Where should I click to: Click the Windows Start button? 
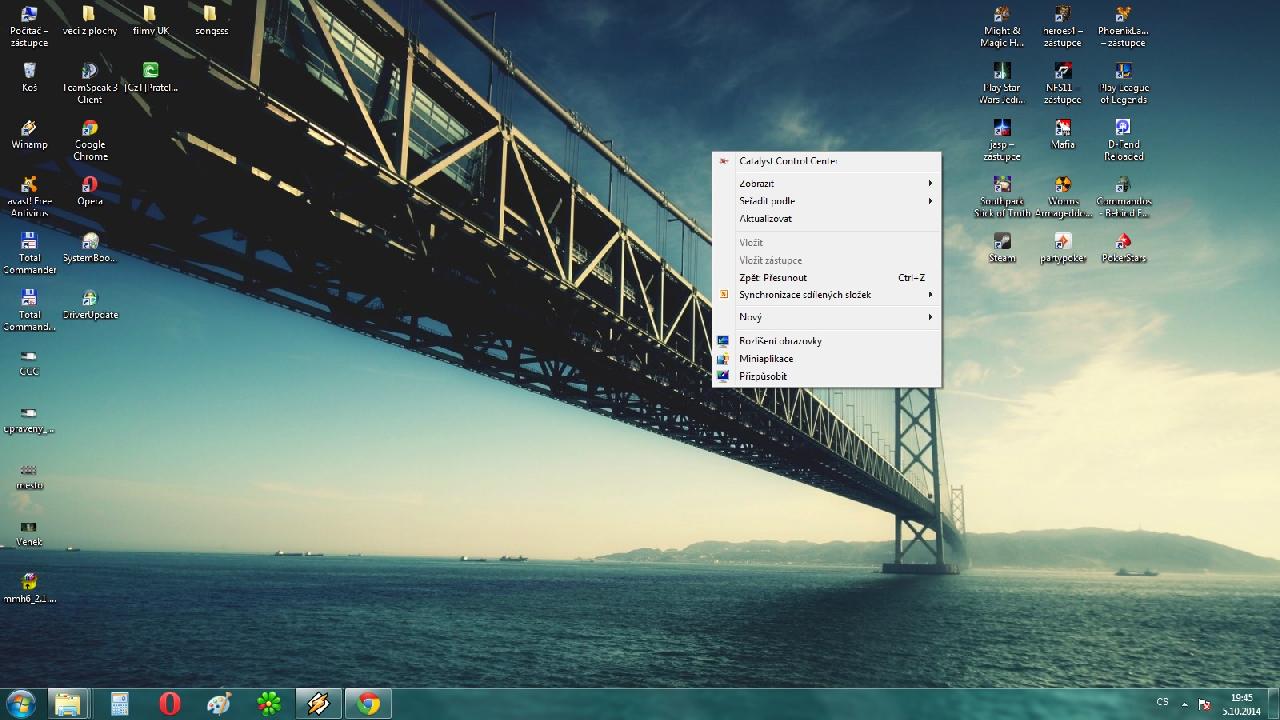click(x=21, y=704)
